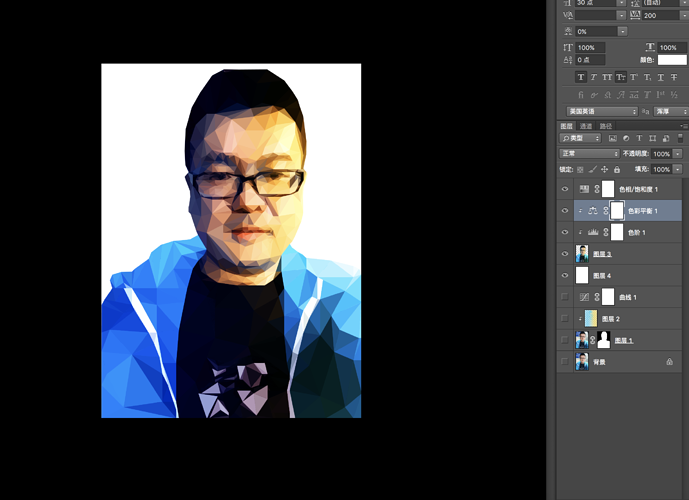Show the 图层 2 layer
689x500 pixels.
565,319
